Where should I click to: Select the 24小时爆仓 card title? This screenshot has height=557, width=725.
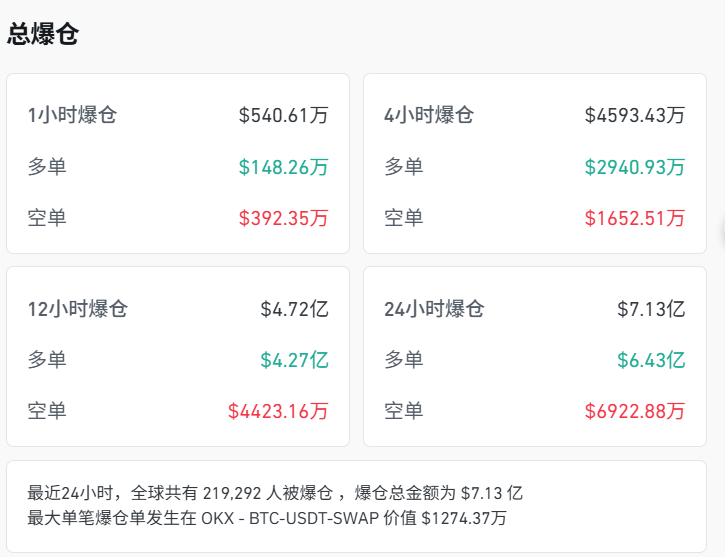[434, 308]
